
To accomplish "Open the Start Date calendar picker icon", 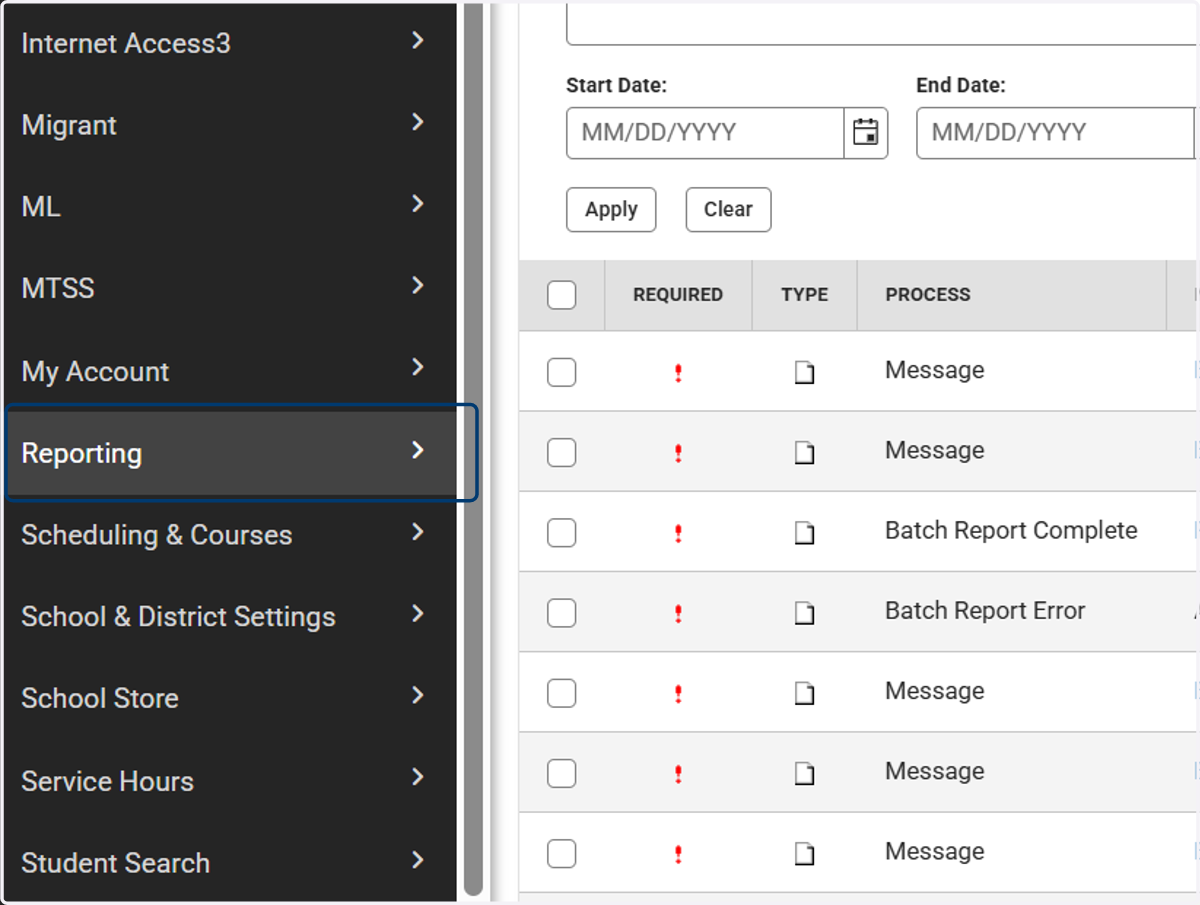I will click(866, 133).
